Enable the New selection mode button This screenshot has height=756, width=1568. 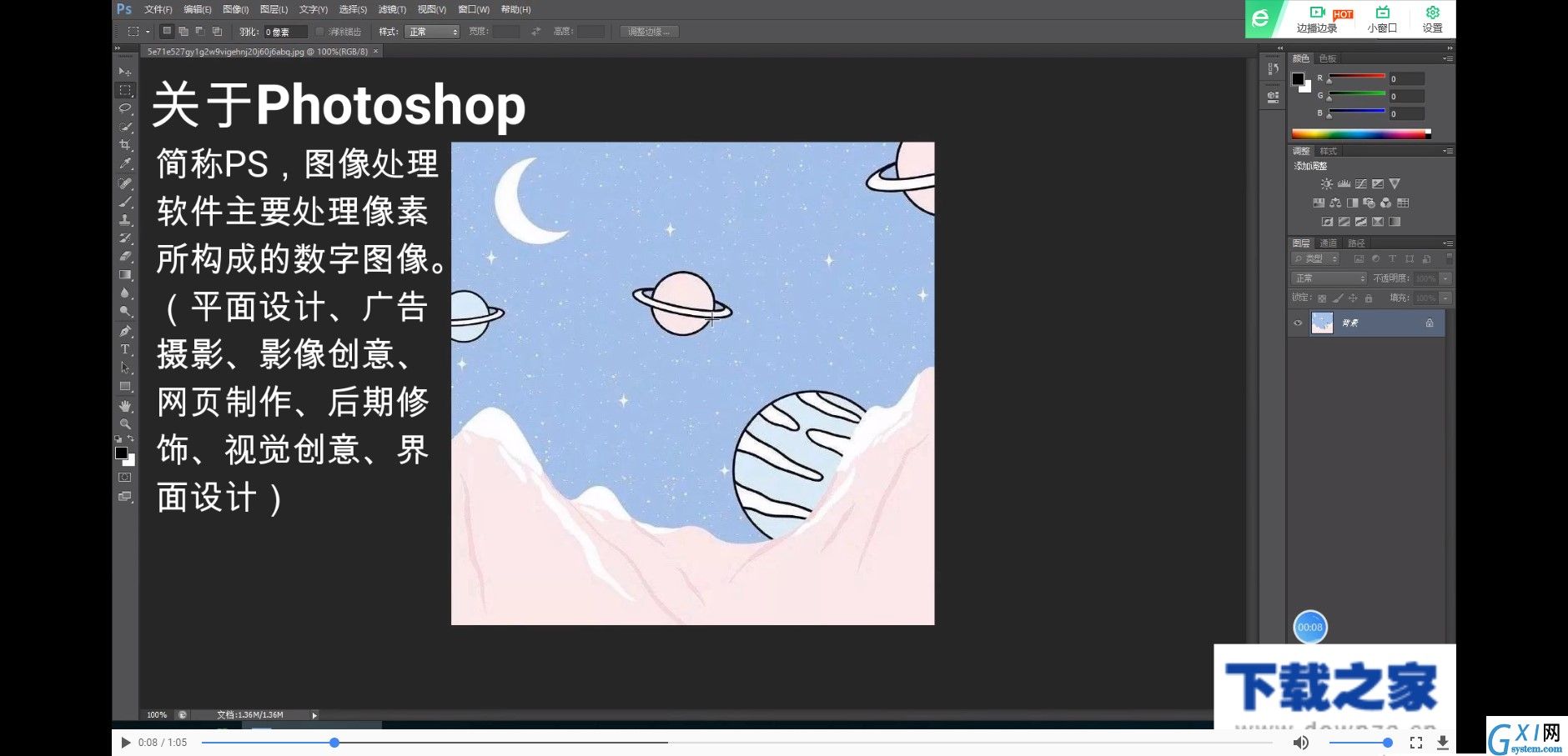pyautogui.click(x=167, y=31)
